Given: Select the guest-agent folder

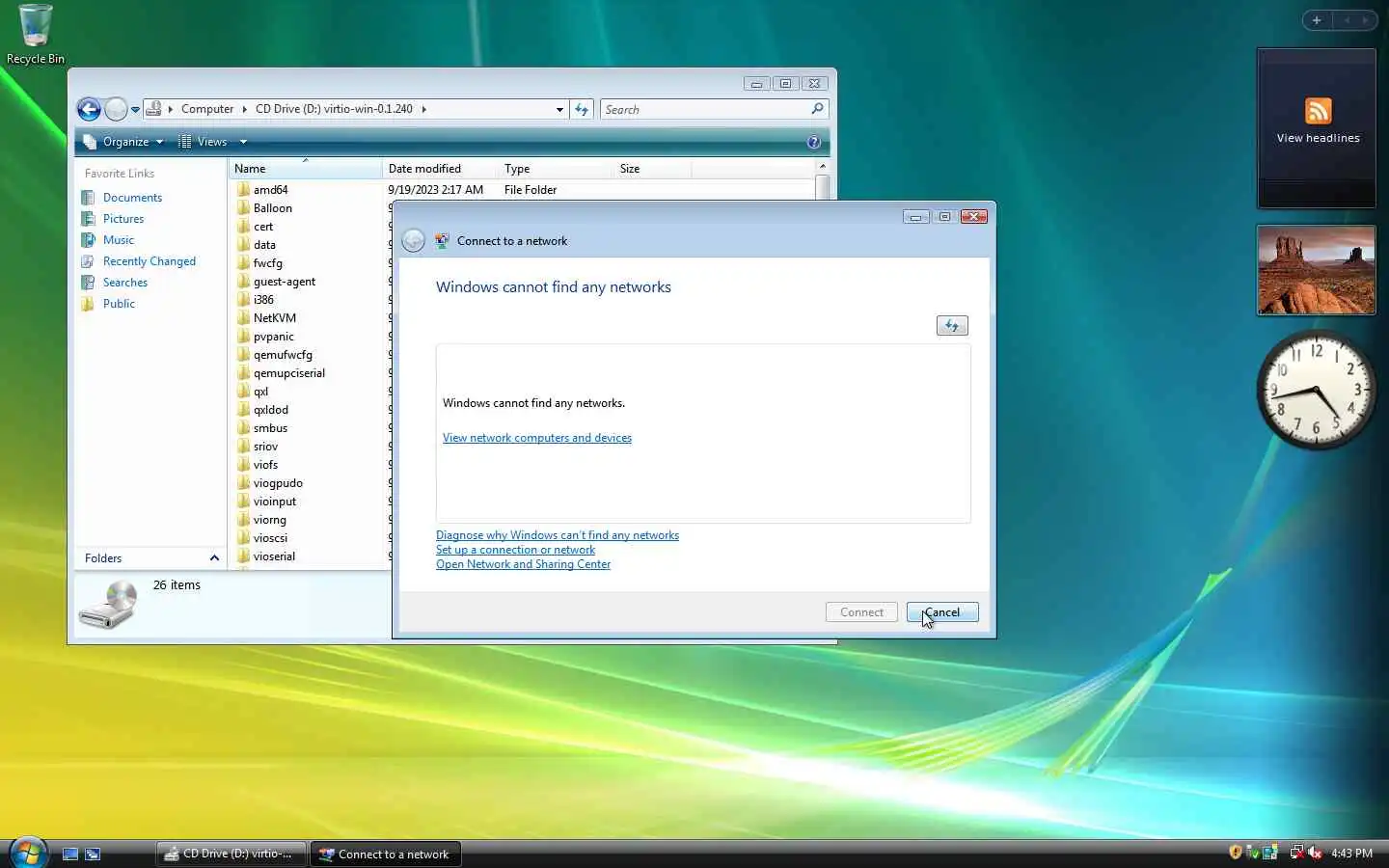Looking at the screenshot, I should (284, 282).
